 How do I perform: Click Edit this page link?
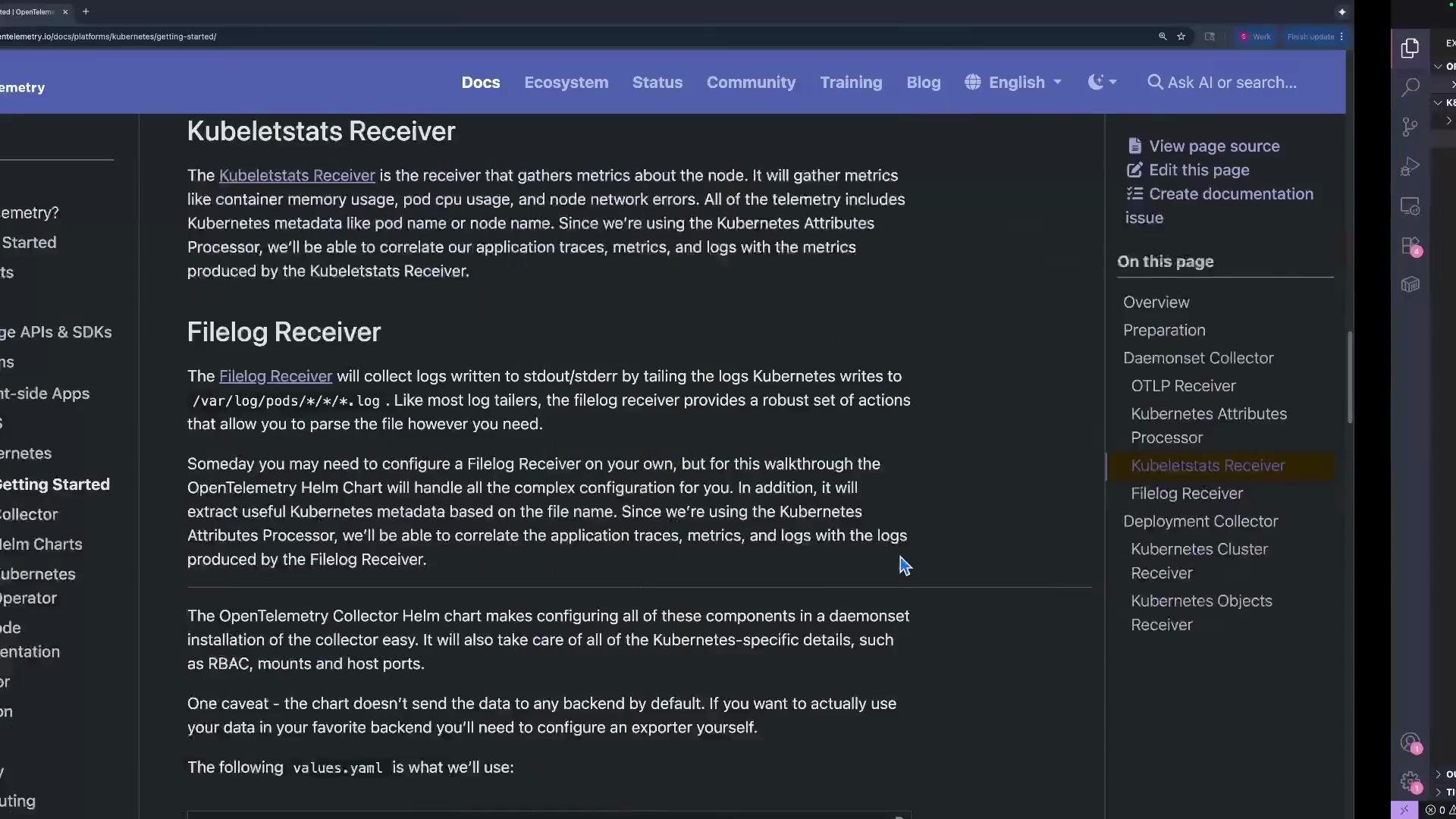pos(1199,170)
